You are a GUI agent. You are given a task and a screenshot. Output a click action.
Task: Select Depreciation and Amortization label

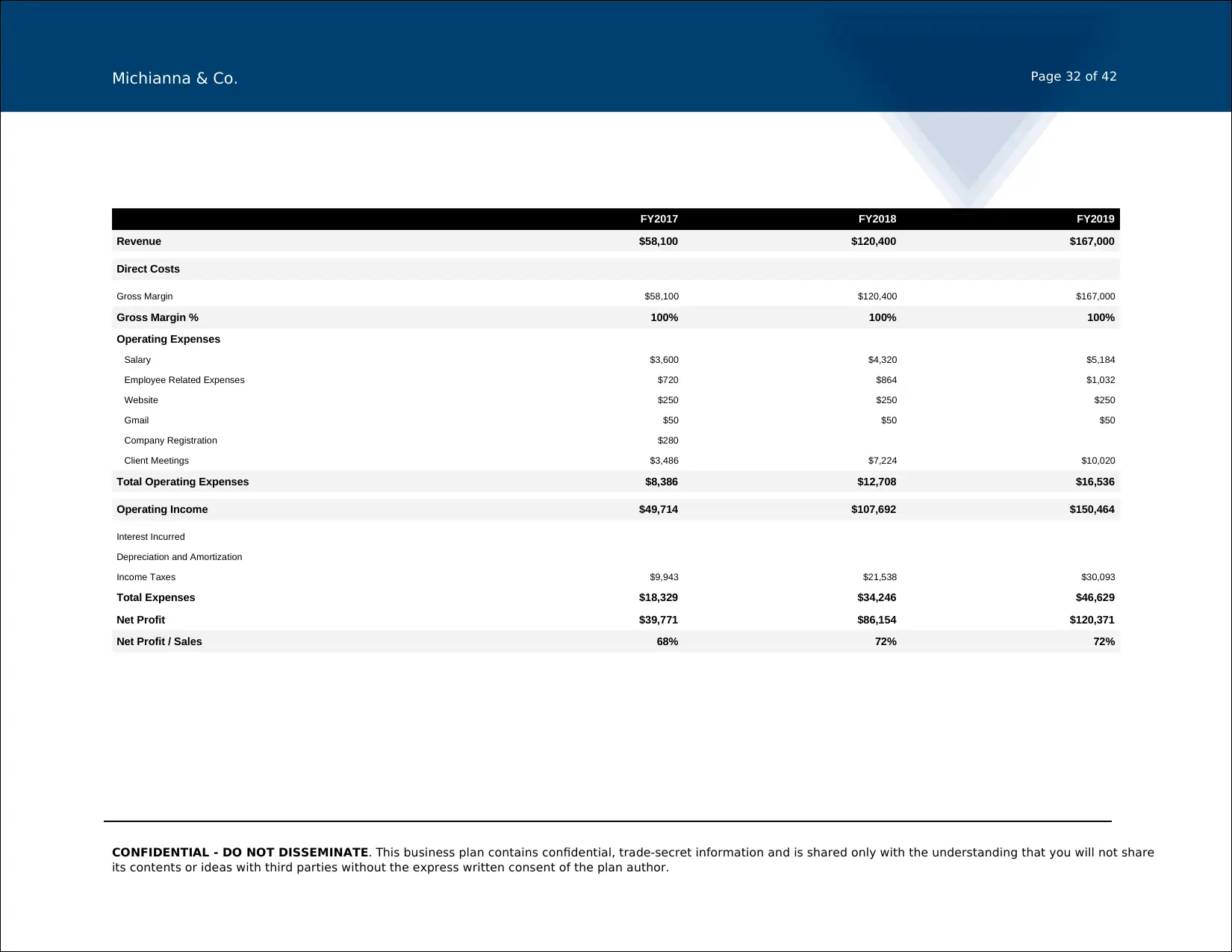pos(179,557)
